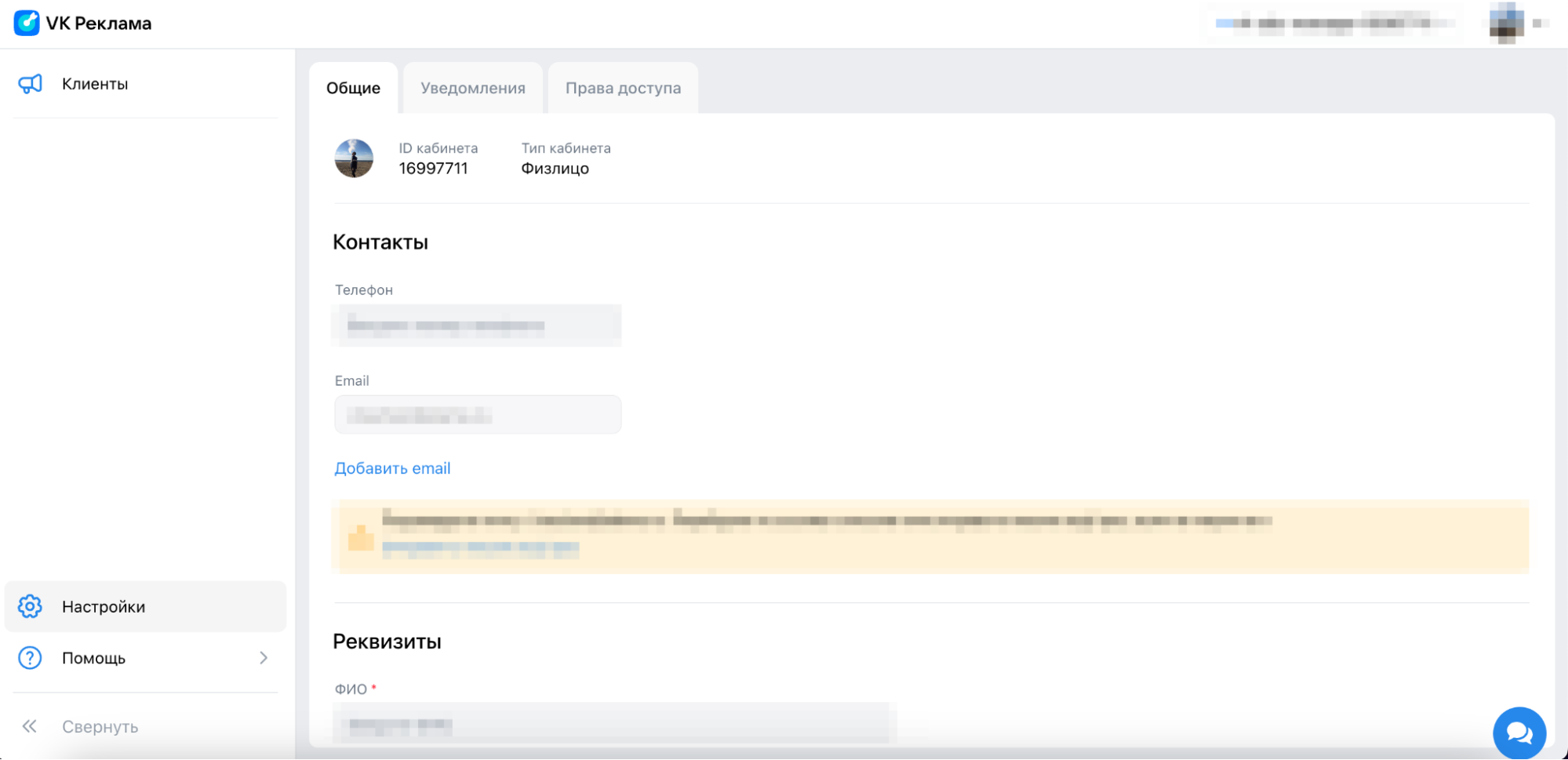Open the support chat bubble button
Viewport: 1568px width, 760px height.
[x=1519, y=733]
